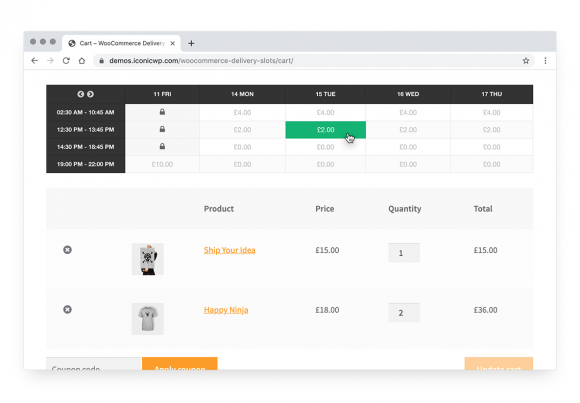Go to previous delivery dates arrow

click(81, 94)
